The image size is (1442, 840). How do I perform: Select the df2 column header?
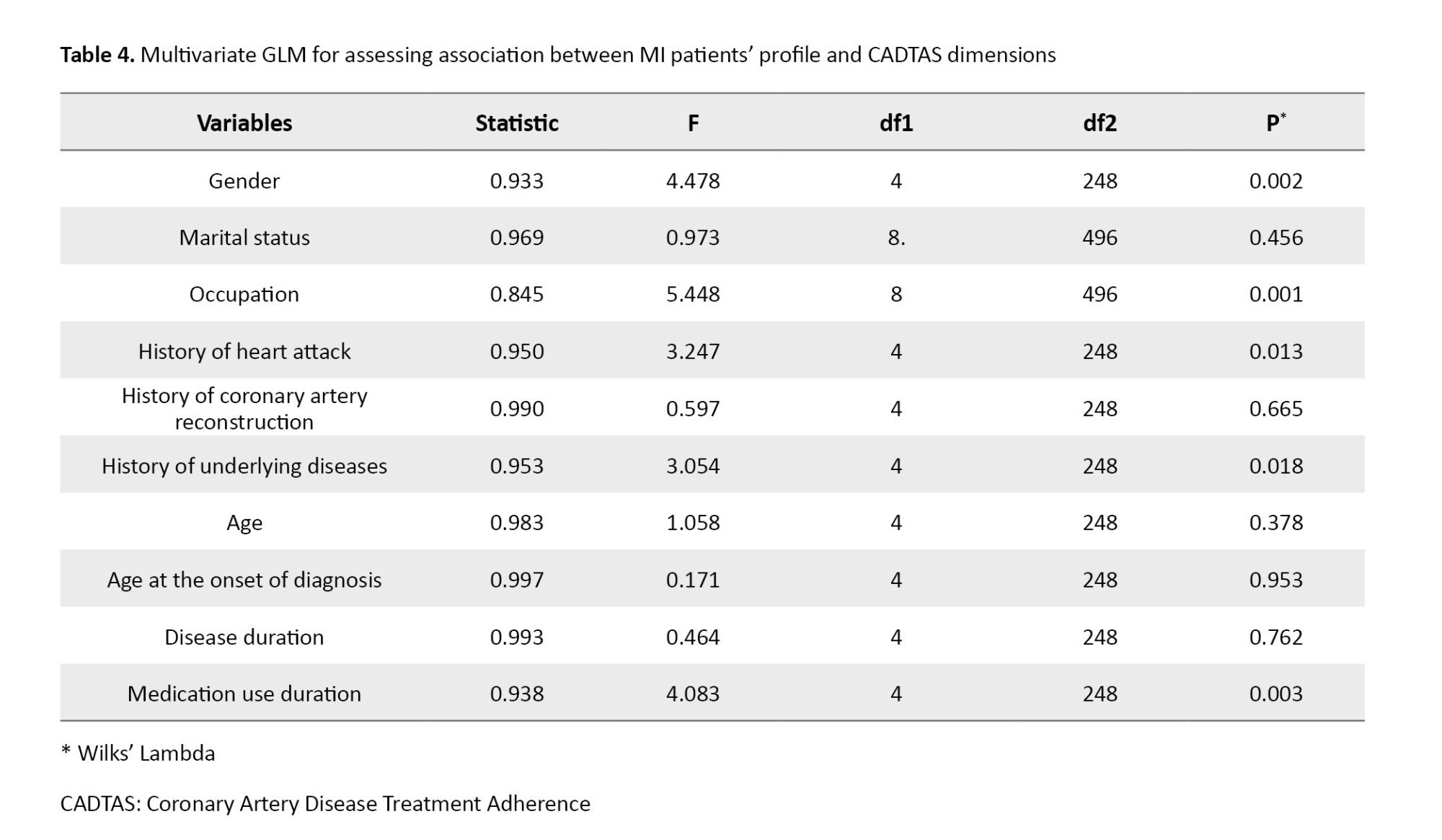(x=1100, y=123)
